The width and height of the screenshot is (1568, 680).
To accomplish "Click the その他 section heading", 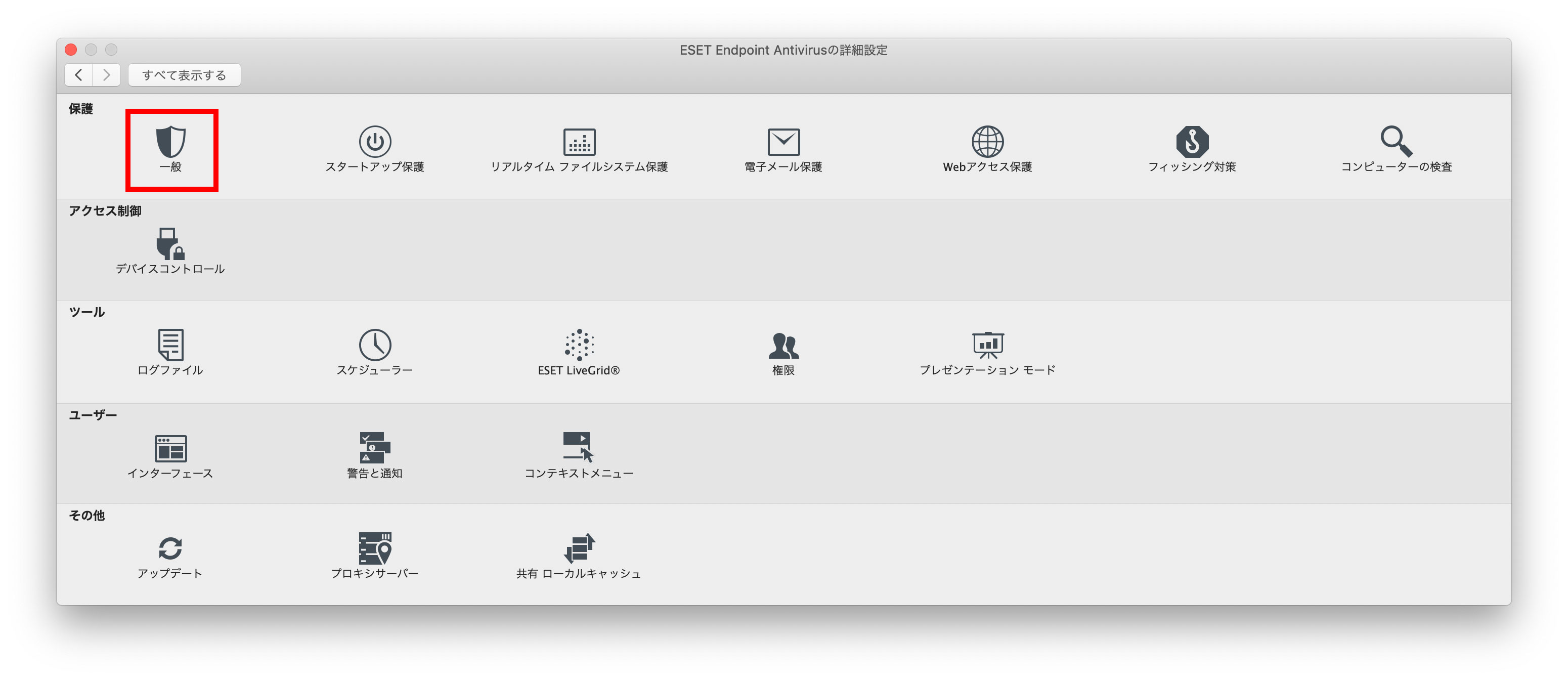I will click(86, 515).
